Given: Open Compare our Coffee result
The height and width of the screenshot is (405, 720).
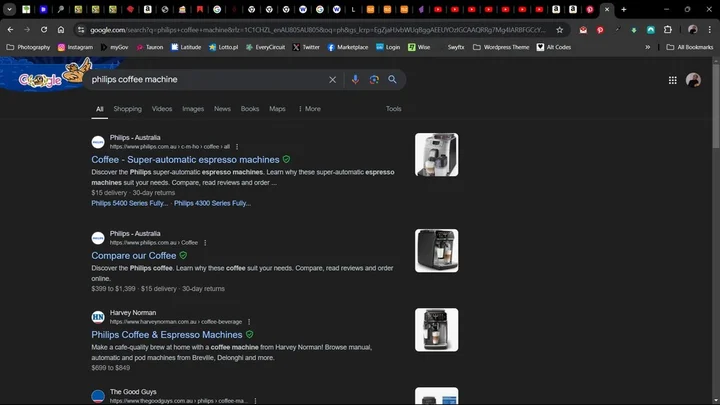Looking at the screenshot, I should [134, 256].
